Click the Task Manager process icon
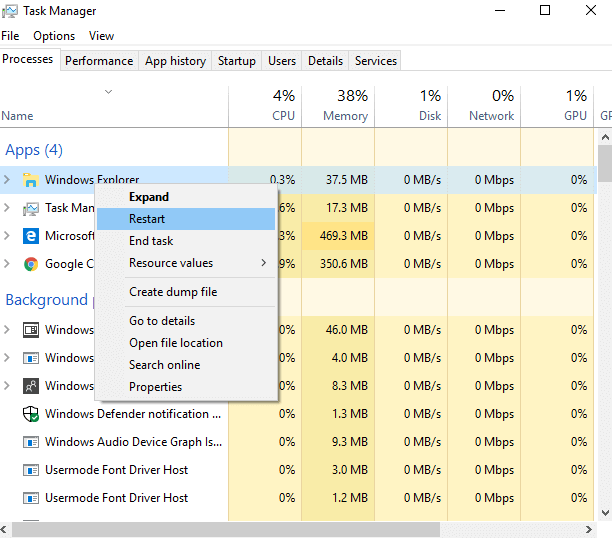612x538 pixels. click(x=30, y=208)
